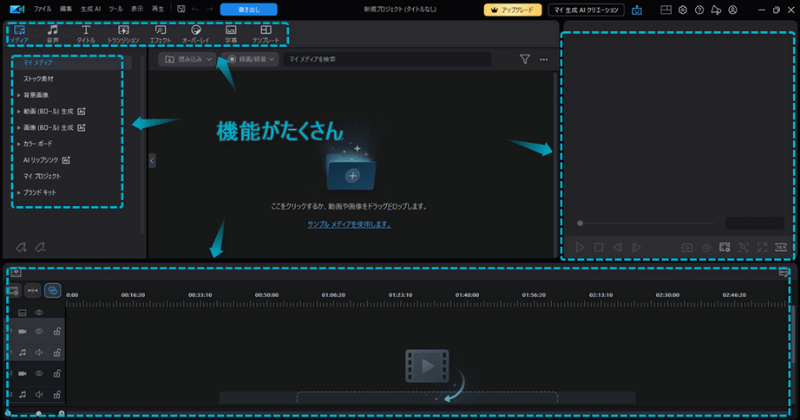Open マイ 生成 AI クリエーション

[586, 10]
